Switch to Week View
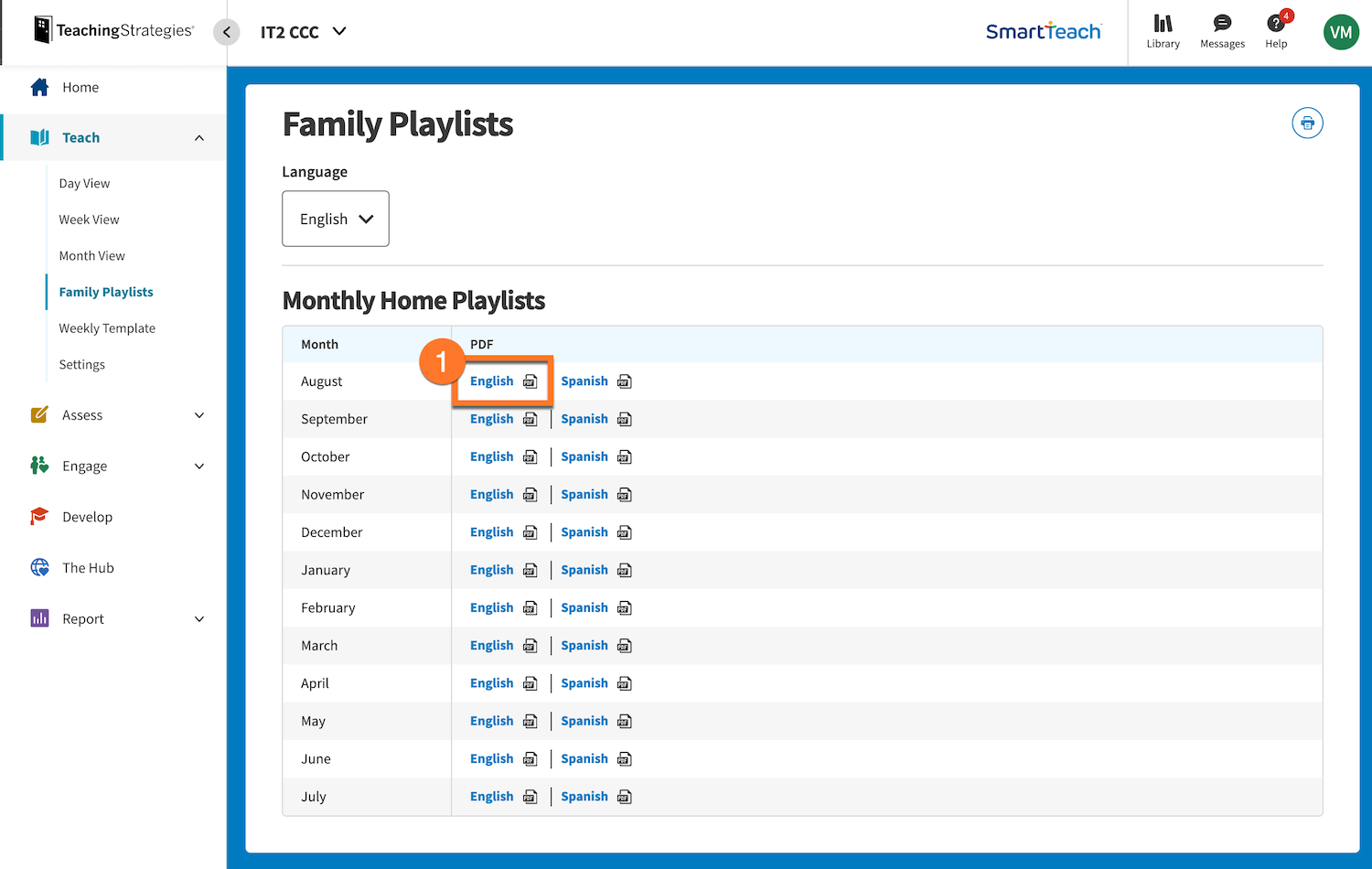1372x869 pixels. coord(89,220)
